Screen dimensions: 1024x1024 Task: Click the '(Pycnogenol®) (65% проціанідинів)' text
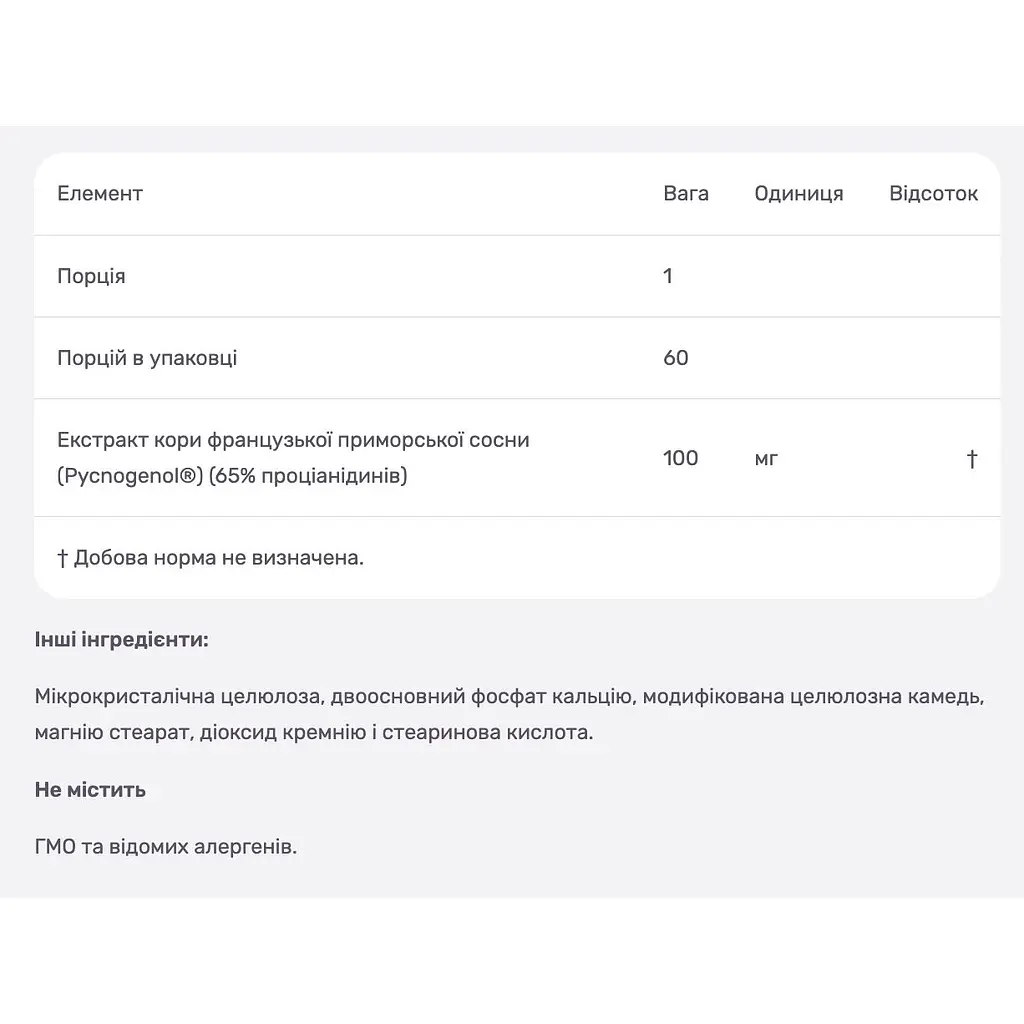[x=232, y=475]
